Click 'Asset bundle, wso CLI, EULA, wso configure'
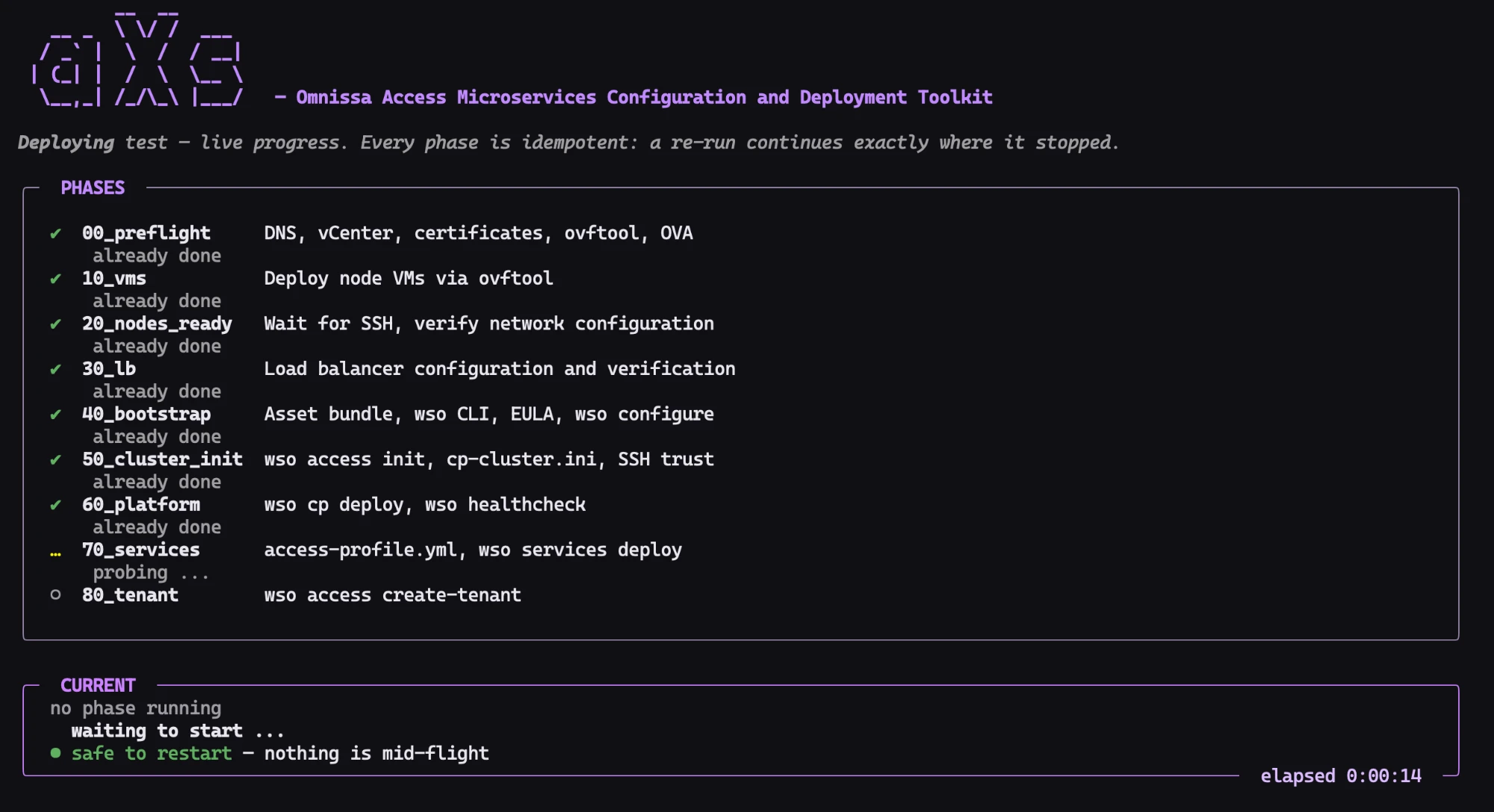Image resolution: width=1494 pixels, height=812 pixels. pos(489,414)
